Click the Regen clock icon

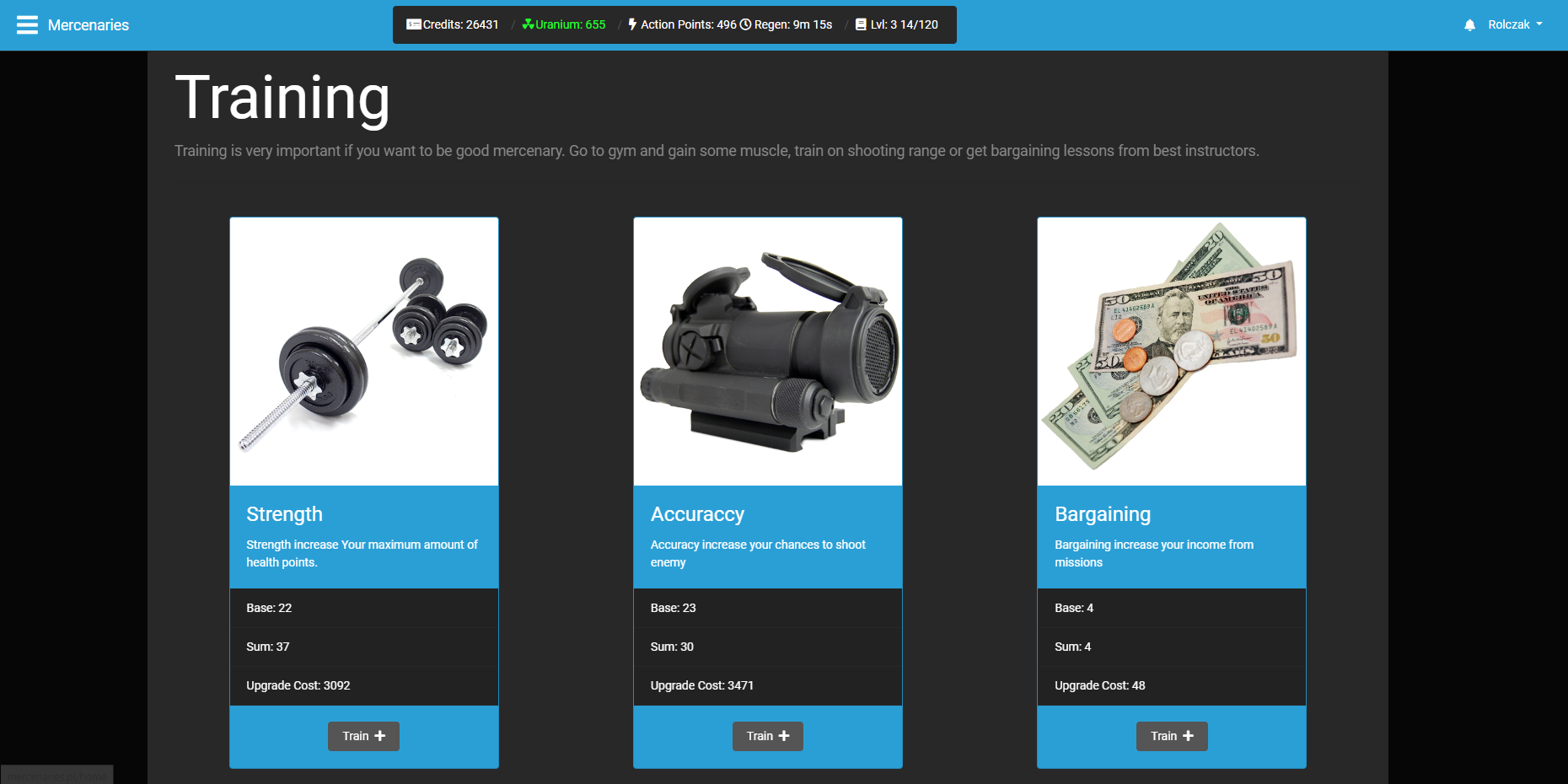pyautogui.click(x=744, y=24)
